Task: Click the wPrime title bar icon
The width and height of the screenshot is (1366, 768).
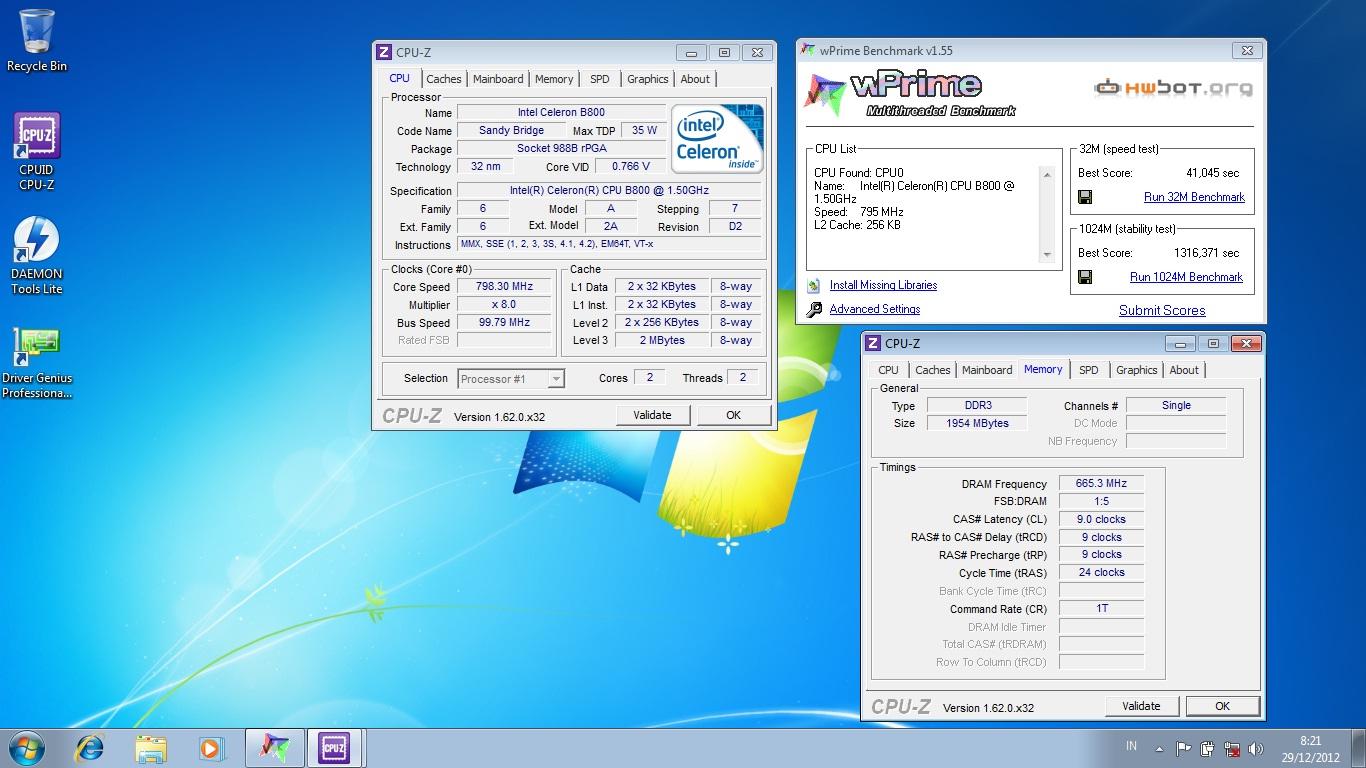Action: pos(808,51)
